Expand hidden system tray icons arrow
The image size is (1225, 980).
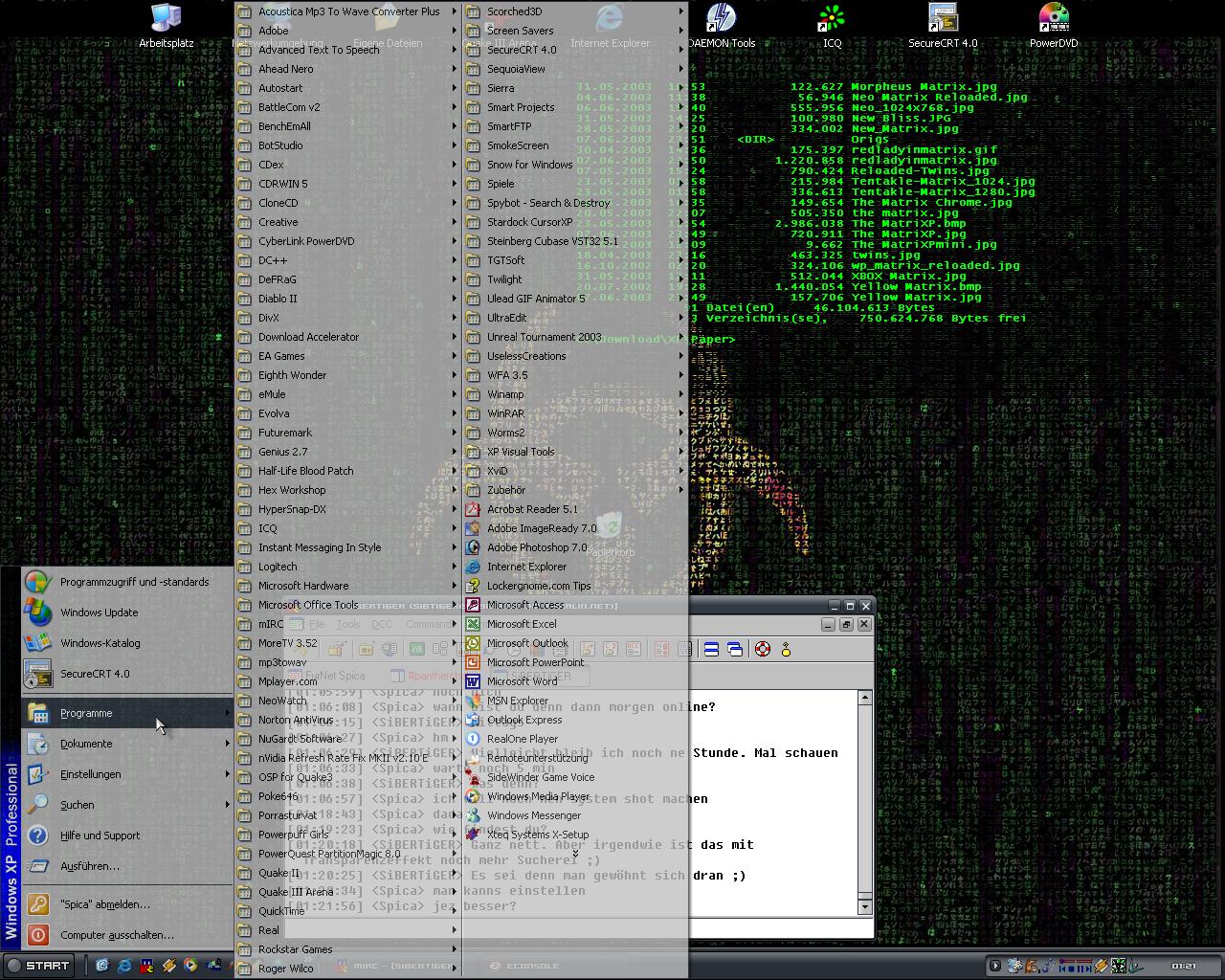coord(994,966)
